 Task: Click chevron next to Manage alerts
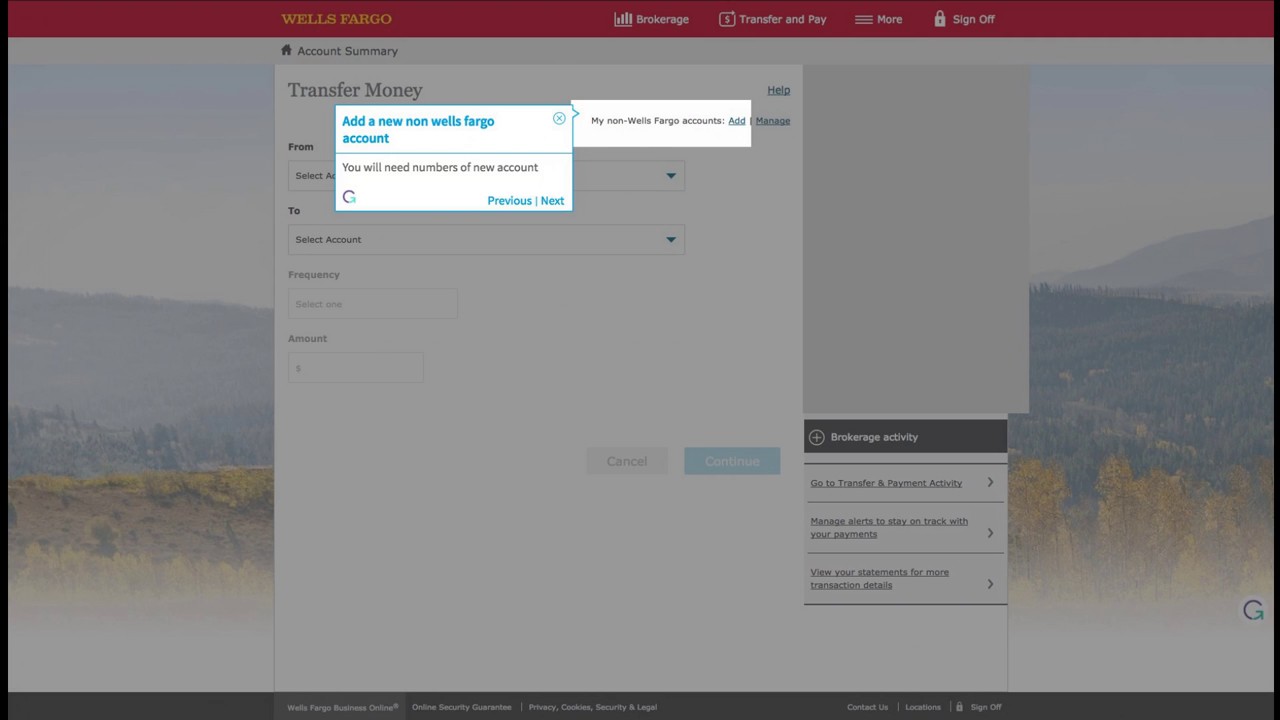[990, 533]
